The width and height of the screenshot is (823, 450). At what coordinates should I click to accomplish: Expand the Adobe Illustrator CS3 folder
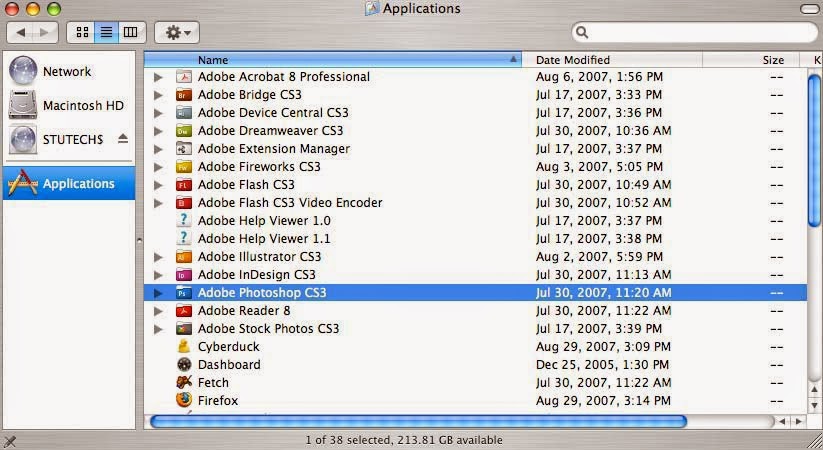(158, 257)
